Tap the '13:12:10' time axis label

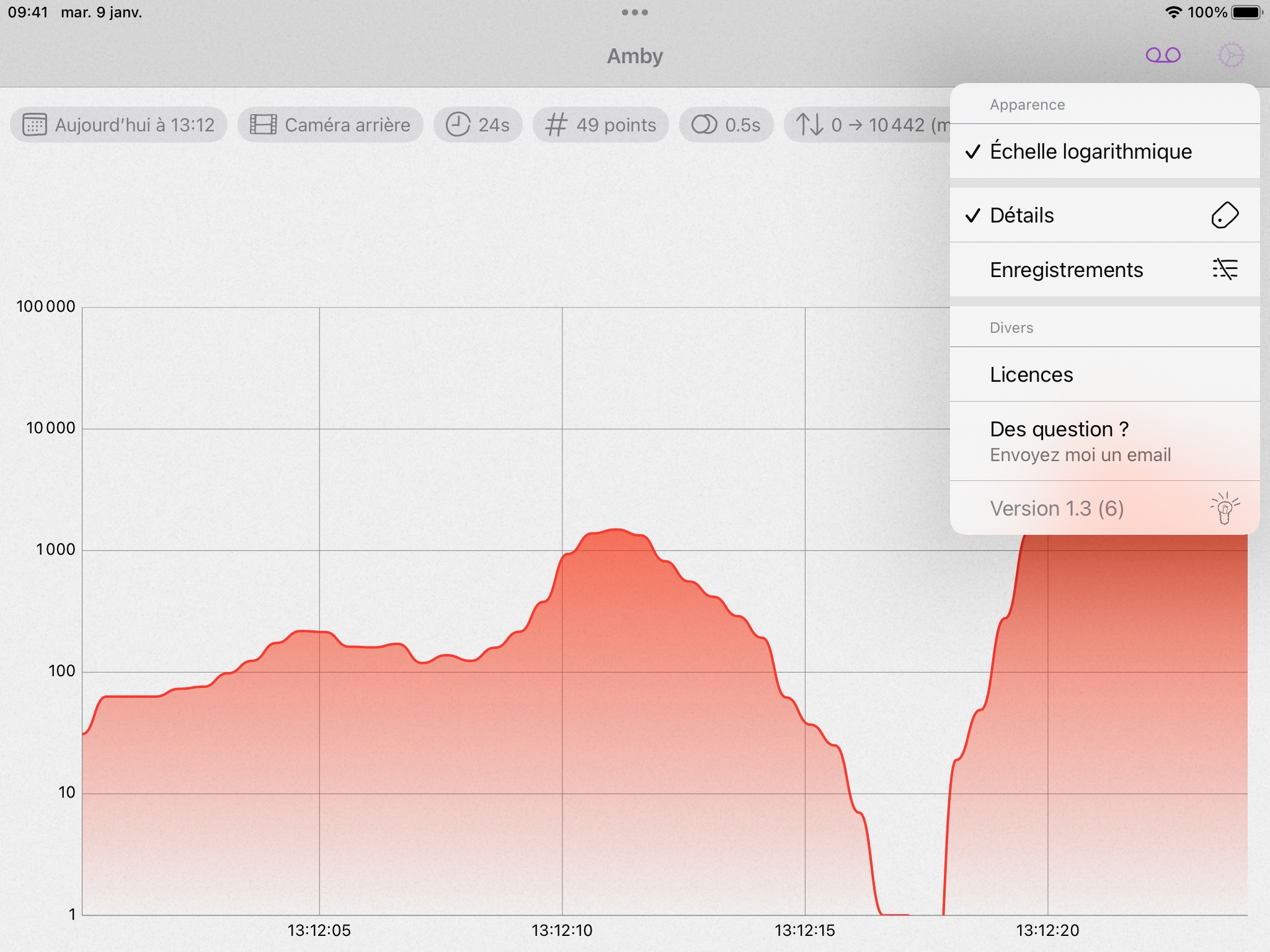(x=562, y=930)
